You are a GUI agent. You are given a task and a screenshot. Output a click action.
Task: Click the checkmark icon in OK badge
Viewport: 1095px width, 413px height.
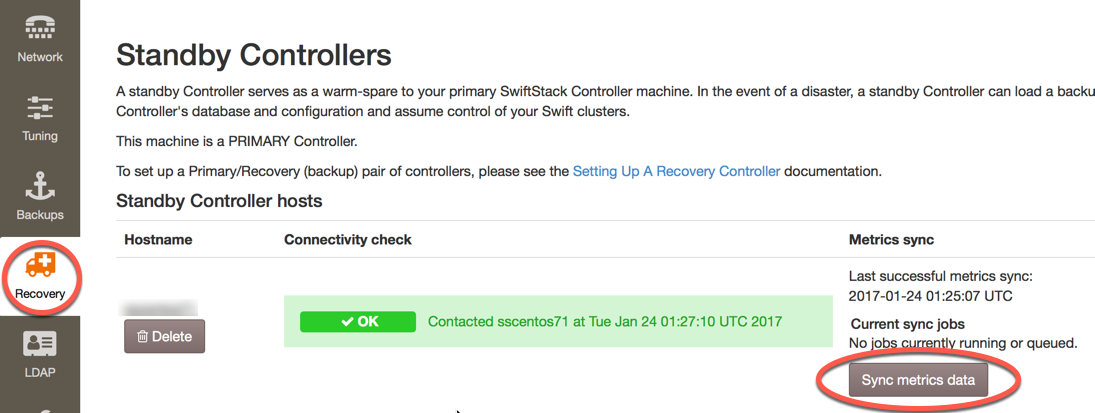pyautogui.click(x=347, y=321)
